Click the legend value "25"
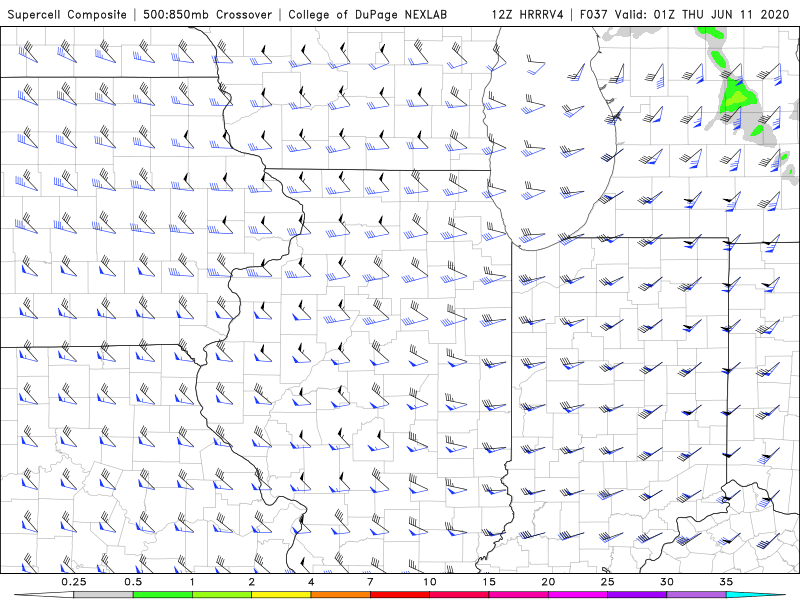Screen dimensions: 800x600 [607, 582]
